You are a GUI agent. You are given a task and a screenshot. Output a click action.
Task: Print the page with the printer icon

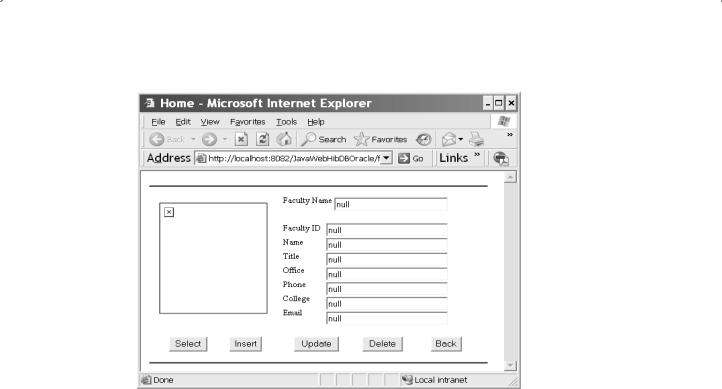point(477,139)
